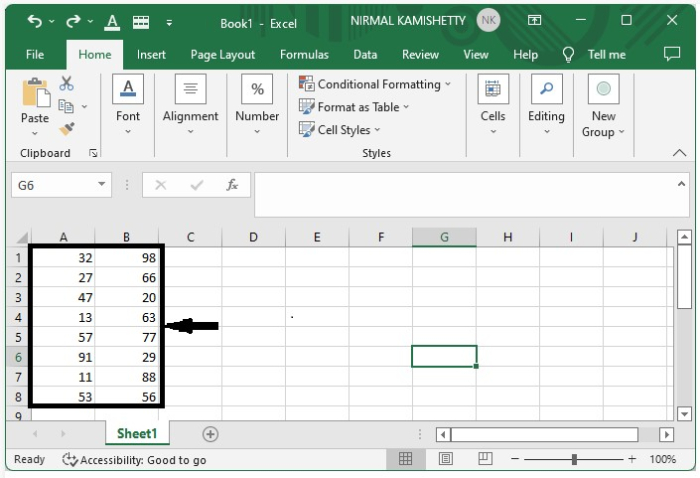Viewport: 700px width, 478px height.
Task: Select column G header
Action: click(x=444, y=237)
